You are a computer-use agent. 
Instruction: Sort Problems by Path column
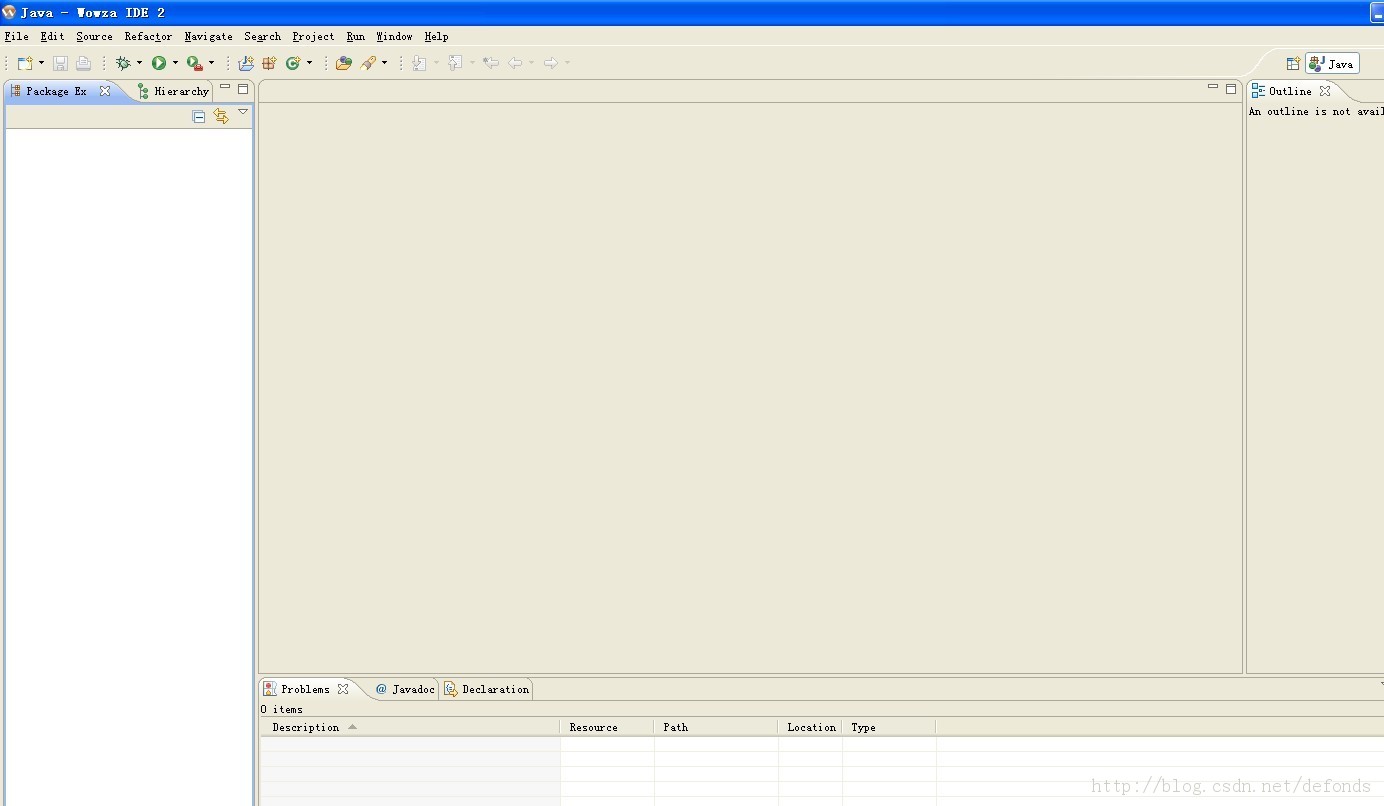click(x=716, y=727)
